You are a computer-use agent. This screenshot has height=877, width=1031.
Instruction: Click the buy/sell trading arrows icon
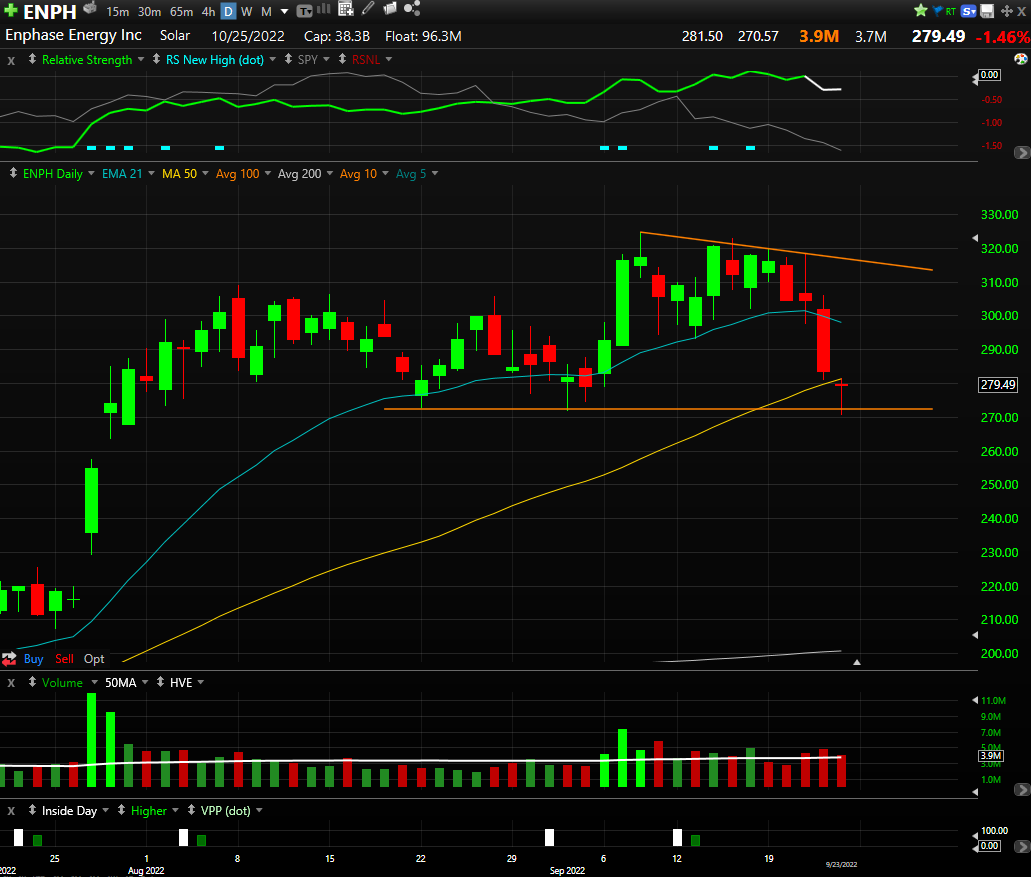click(x=9, y=658)
